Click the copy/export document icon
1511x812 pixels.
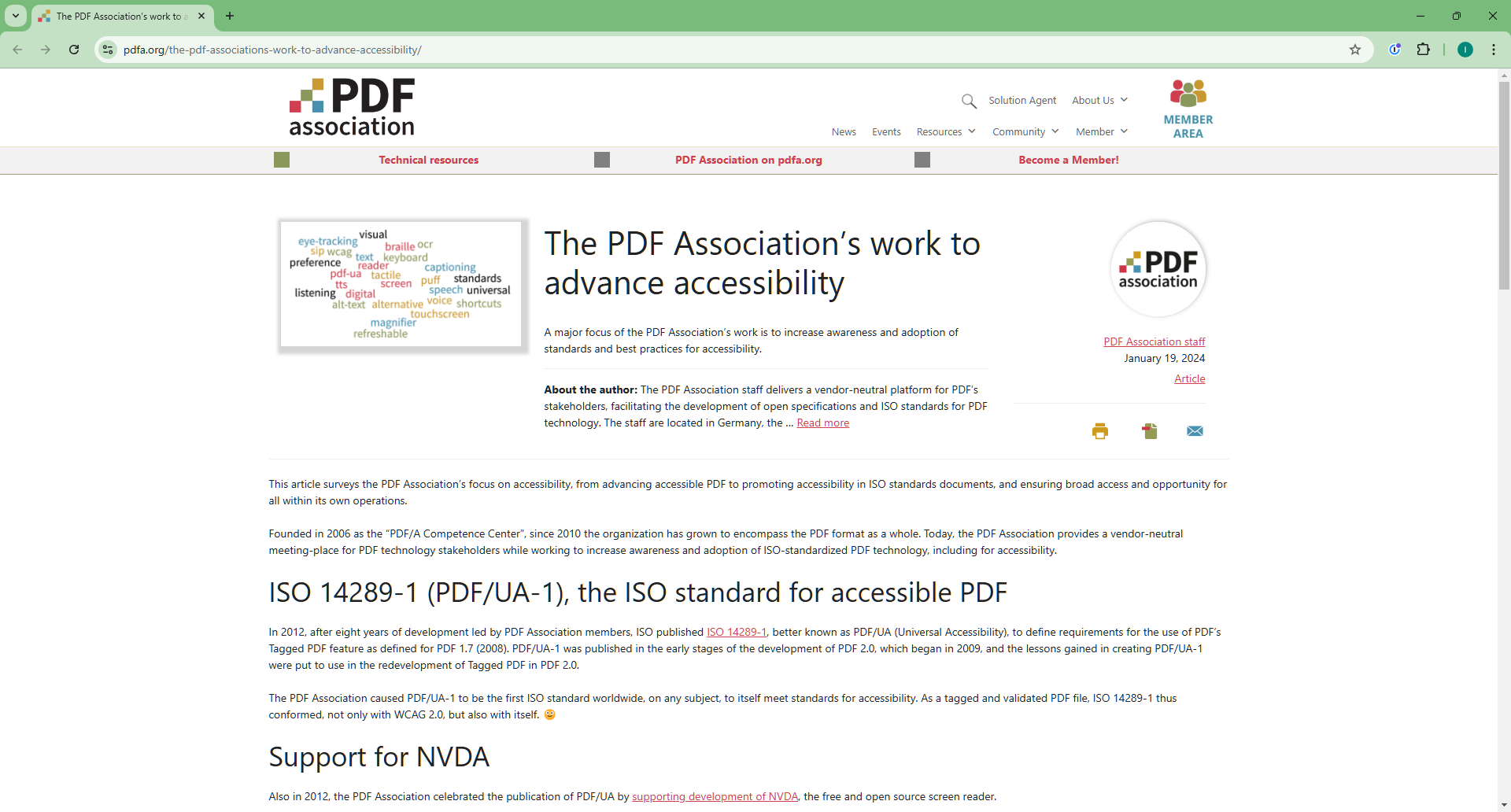point(1149,431)
